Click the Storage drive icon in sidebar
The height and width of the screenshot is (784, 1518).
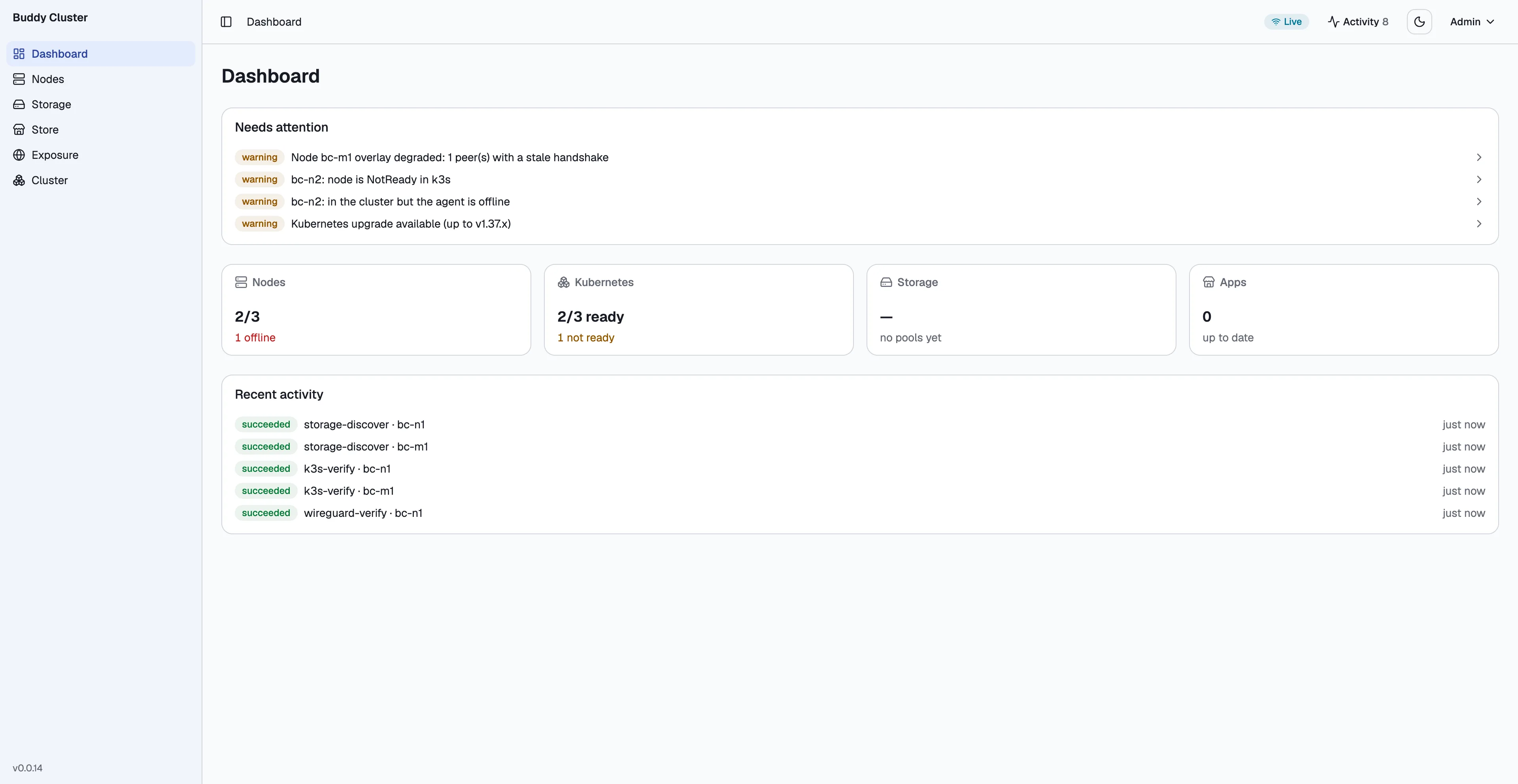tap(19, 104)
